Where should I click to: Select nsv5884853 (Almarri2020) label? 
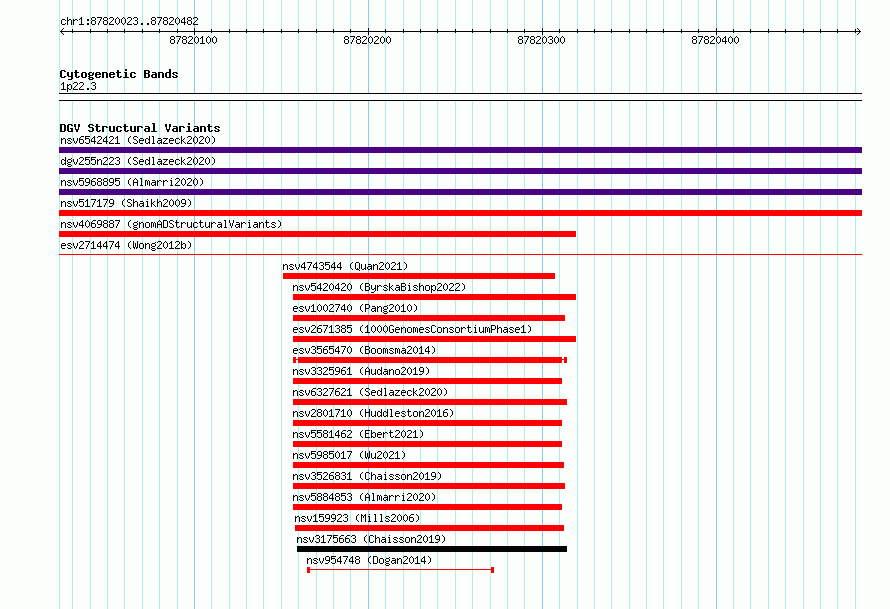tap(364, 497)
